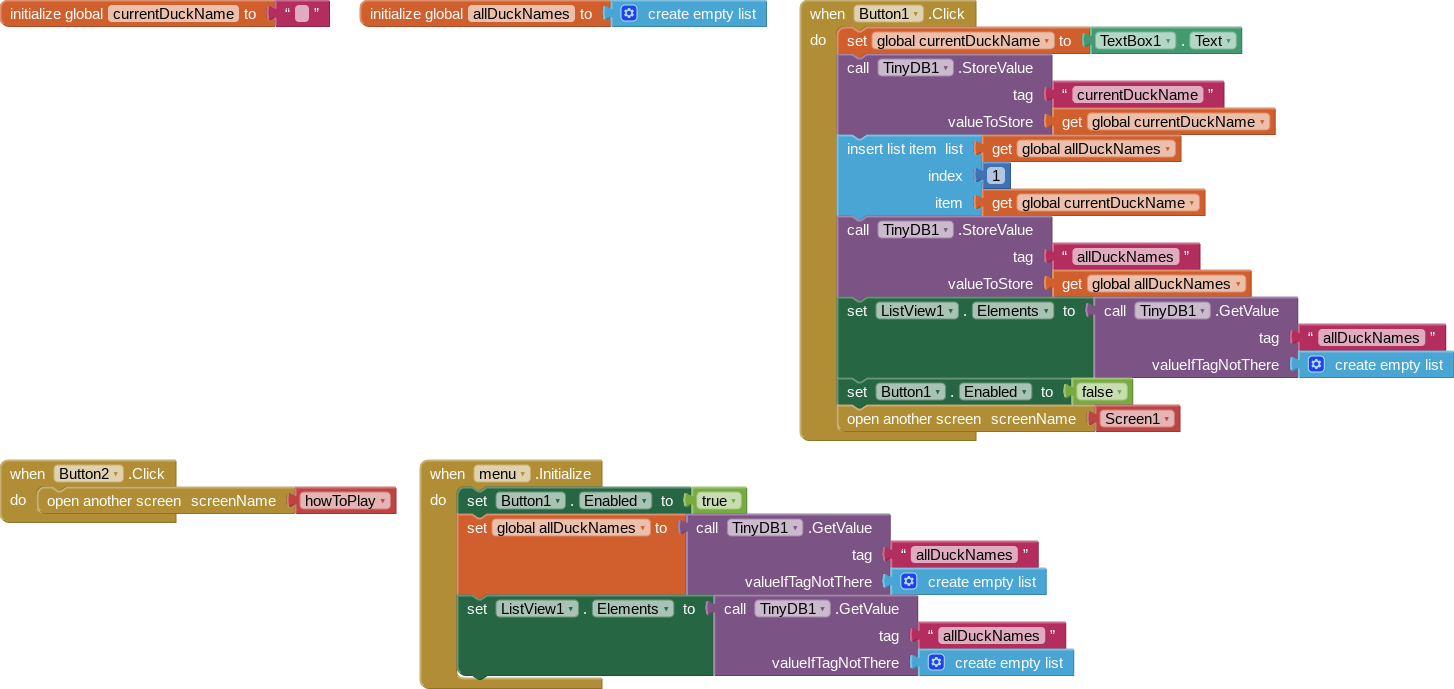The image size is (1454, 689).
Task: Open the false boolean dropdown
Action: (1102, 392)
